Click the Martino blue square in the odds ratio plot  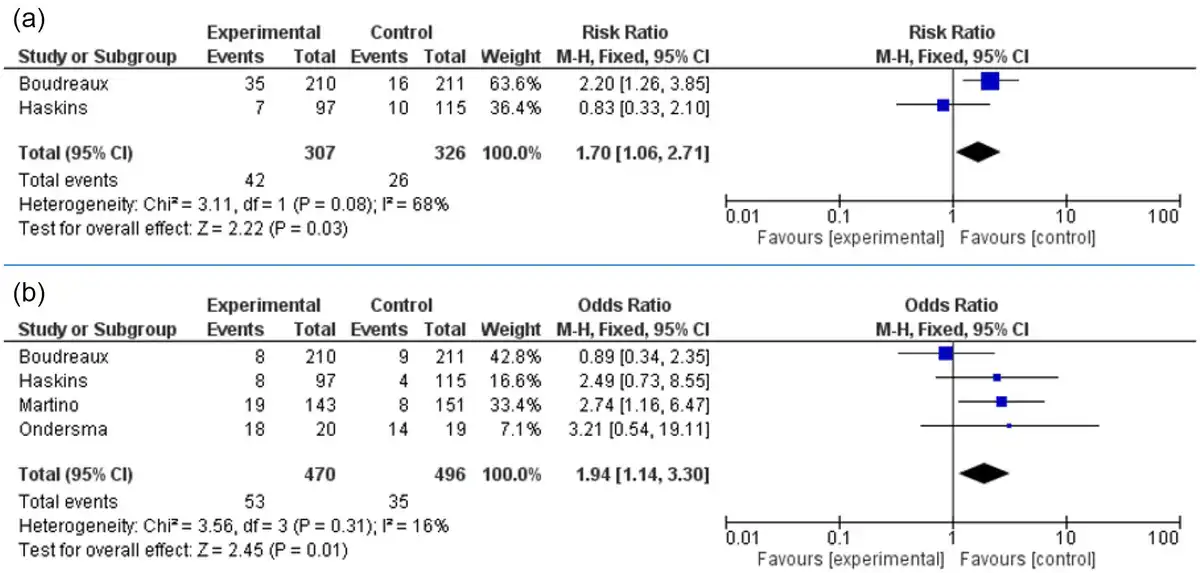pyautogui.click(x=1001, y=401)
